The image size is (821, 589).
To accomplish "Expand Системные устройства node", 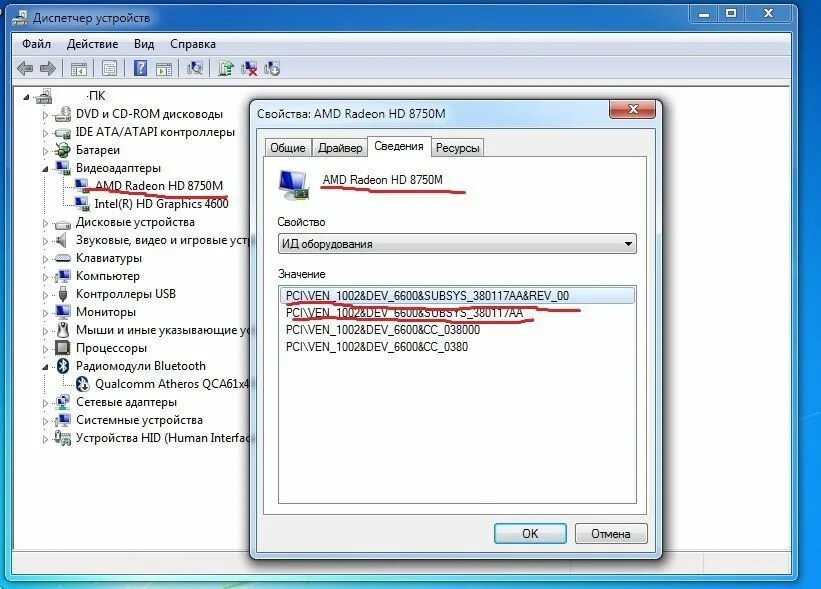I will 45,421.
